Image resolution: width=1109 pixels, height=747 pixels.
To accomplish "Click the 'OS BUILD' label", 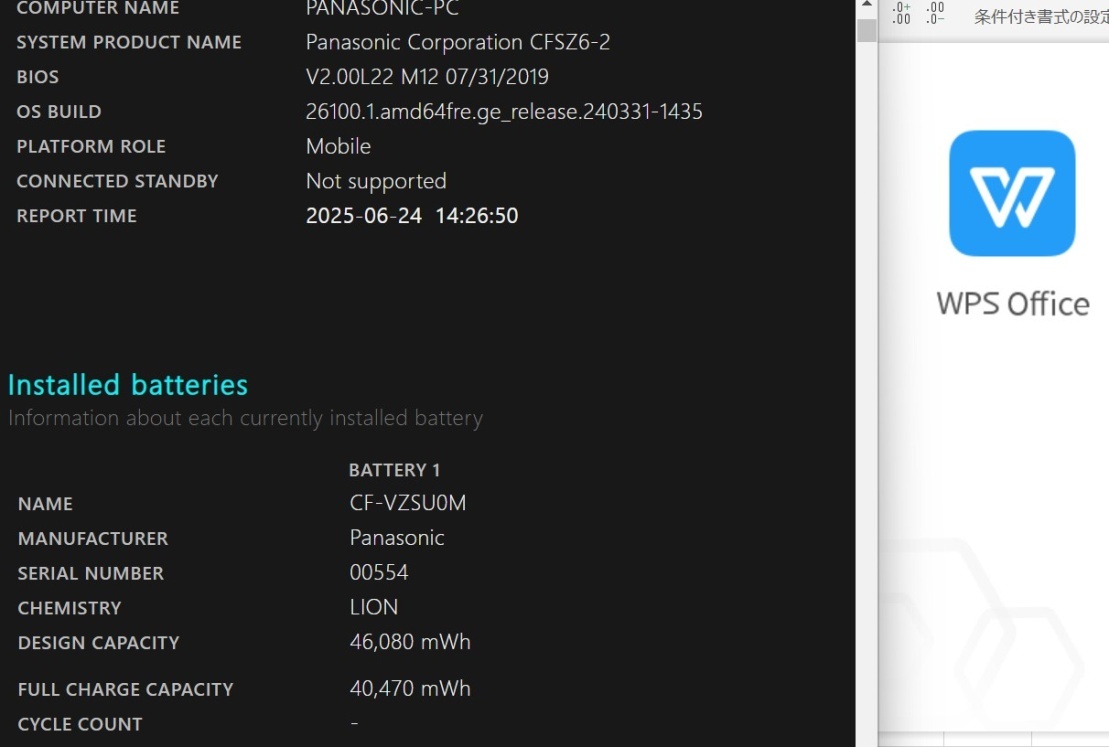I will click(x=59, y=112).
